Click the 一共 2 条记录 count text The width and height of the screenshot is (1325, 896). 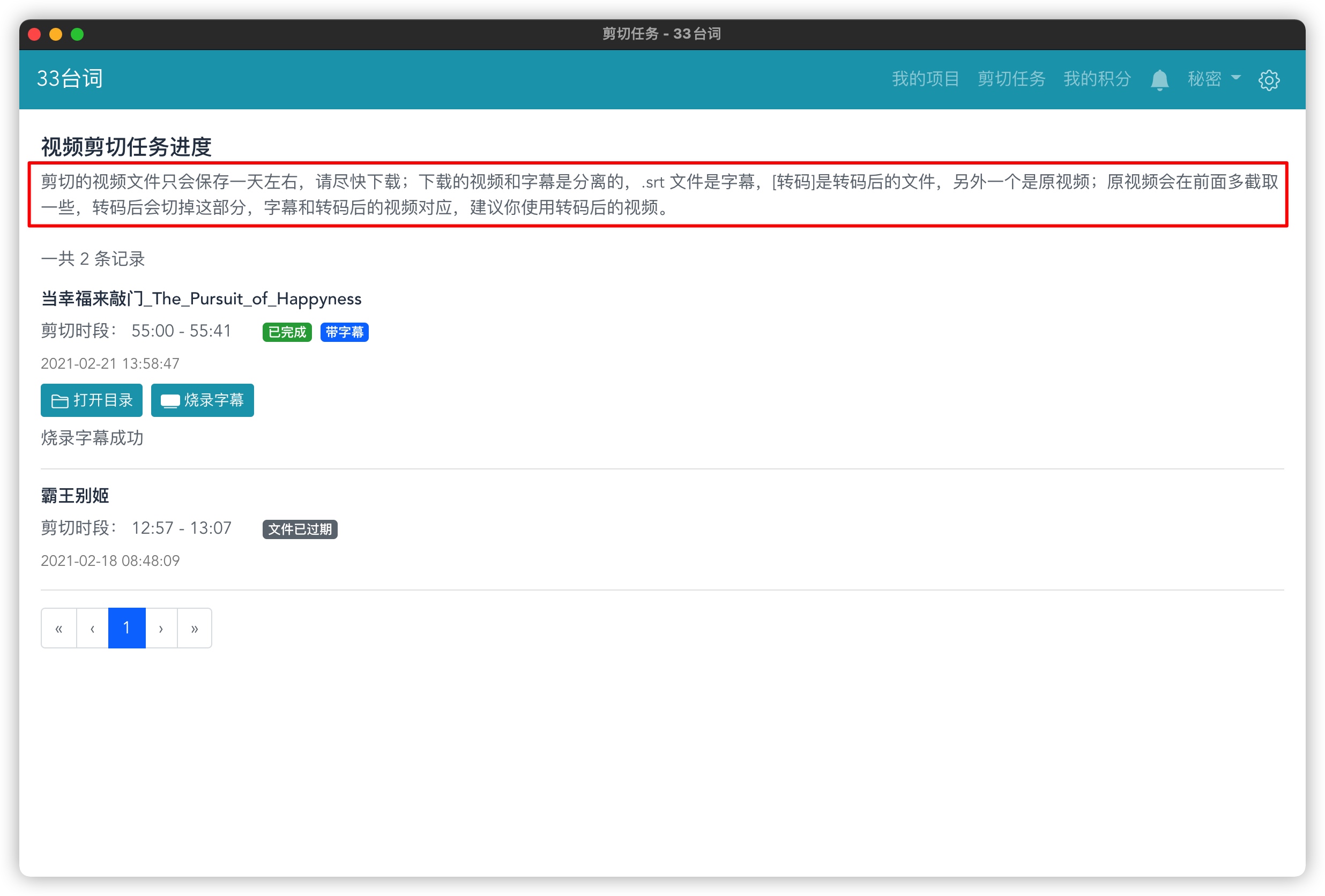point(93,259)
